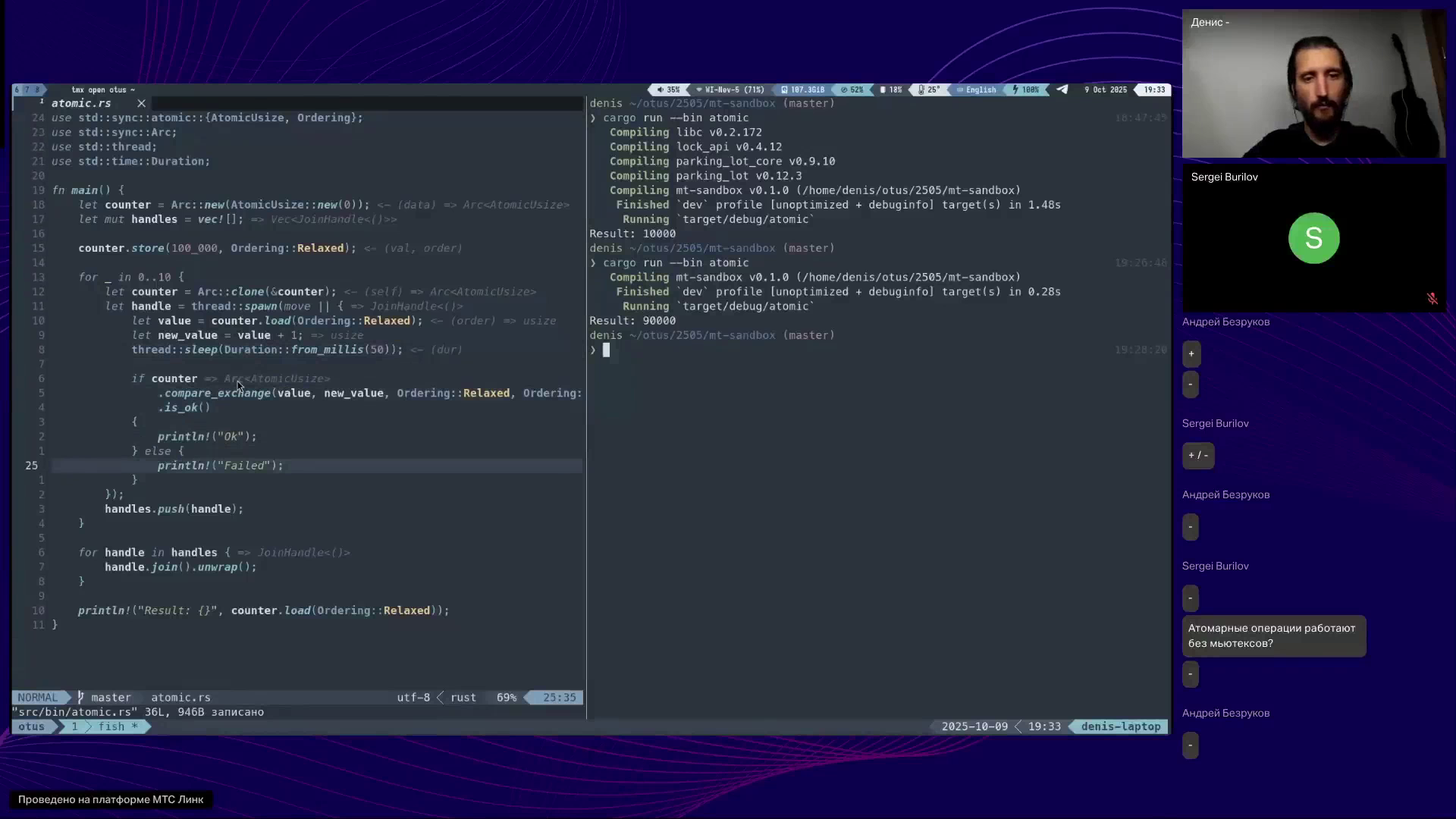The image size is (1456, 819).
Task: Close the atomic.rs buffer tab
Action: 141,103
